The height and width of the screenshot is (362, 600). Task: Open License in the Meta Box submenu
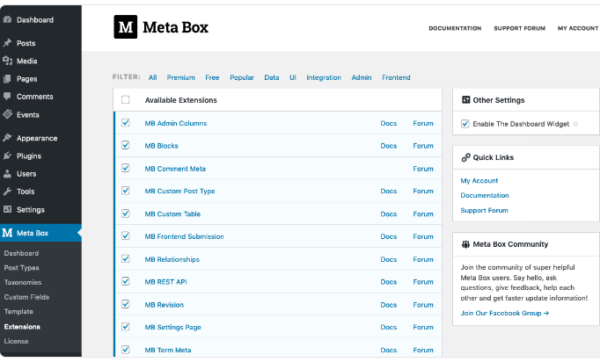[16, 341]
